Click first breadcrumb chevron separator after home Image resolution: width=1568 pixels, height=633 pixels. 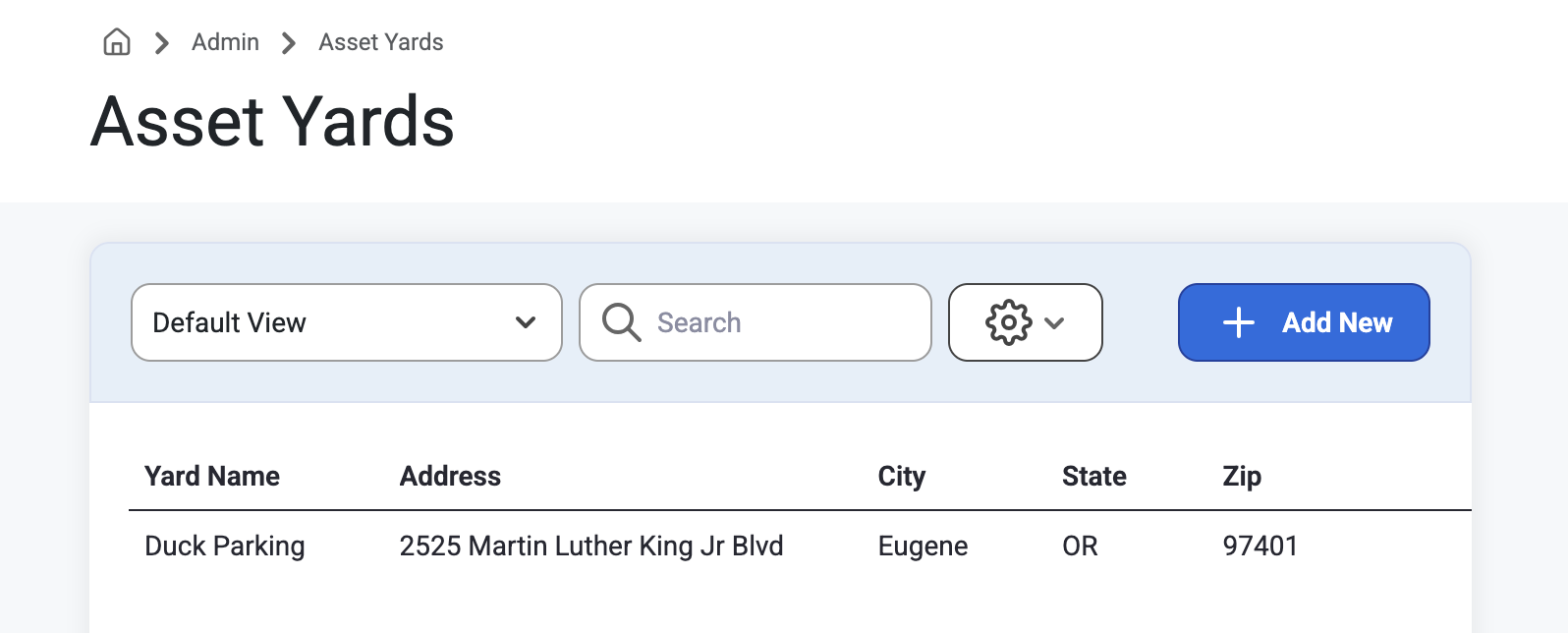coord(162,43)
